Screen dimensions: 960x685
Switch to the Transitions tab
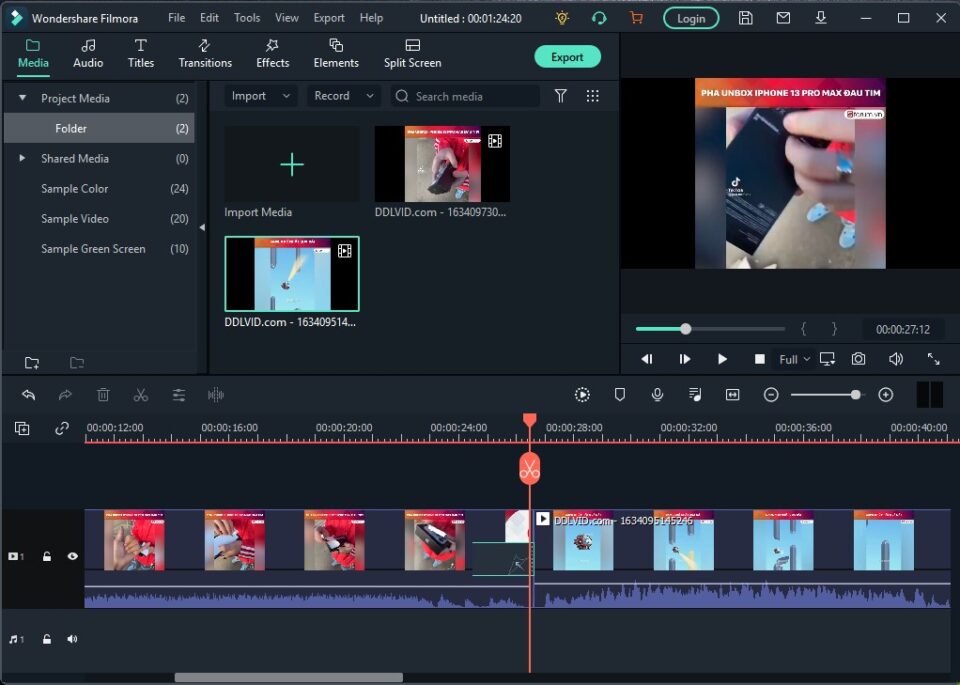coord(204,54)
